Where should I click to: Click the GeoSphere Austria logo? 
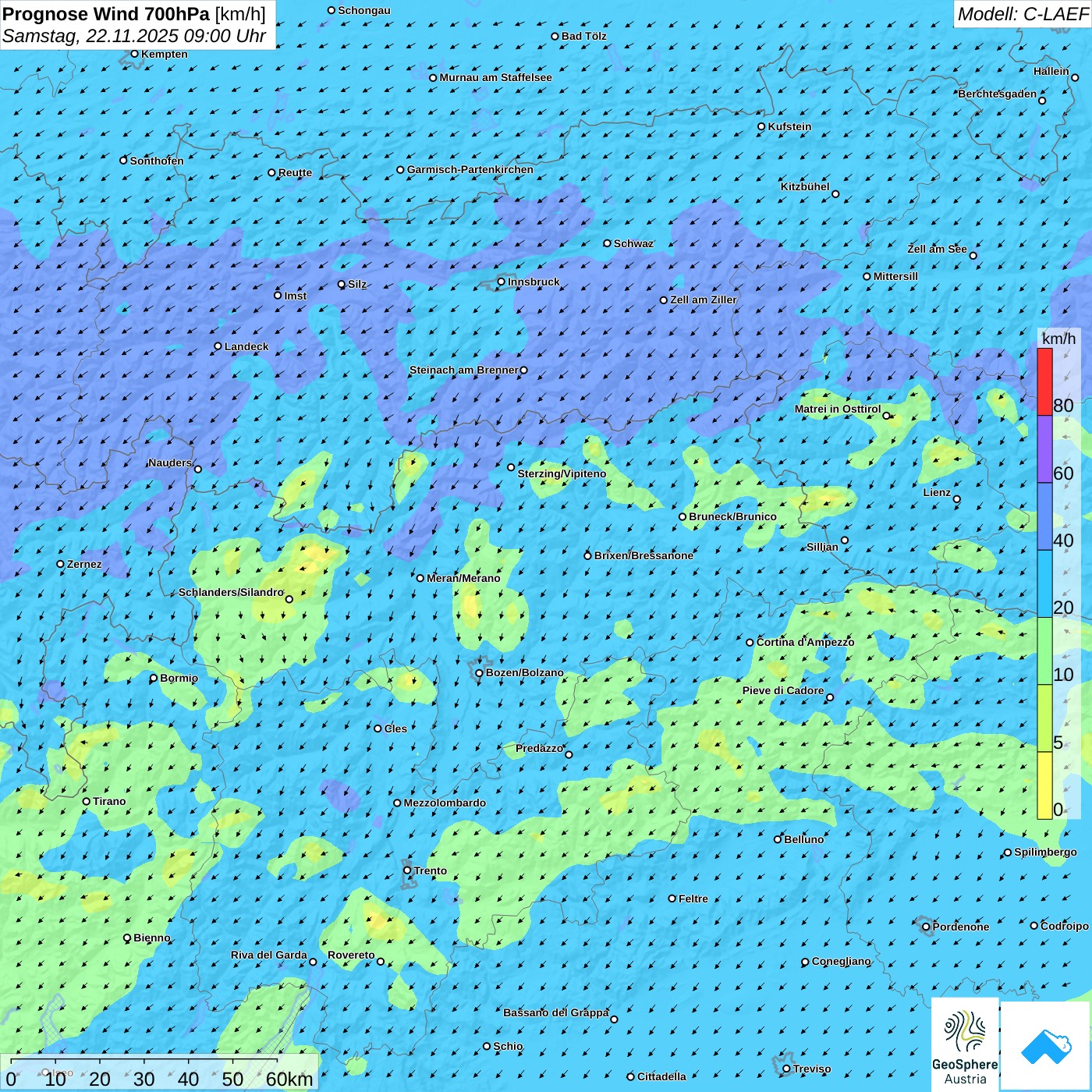[x=965, y=1044]
